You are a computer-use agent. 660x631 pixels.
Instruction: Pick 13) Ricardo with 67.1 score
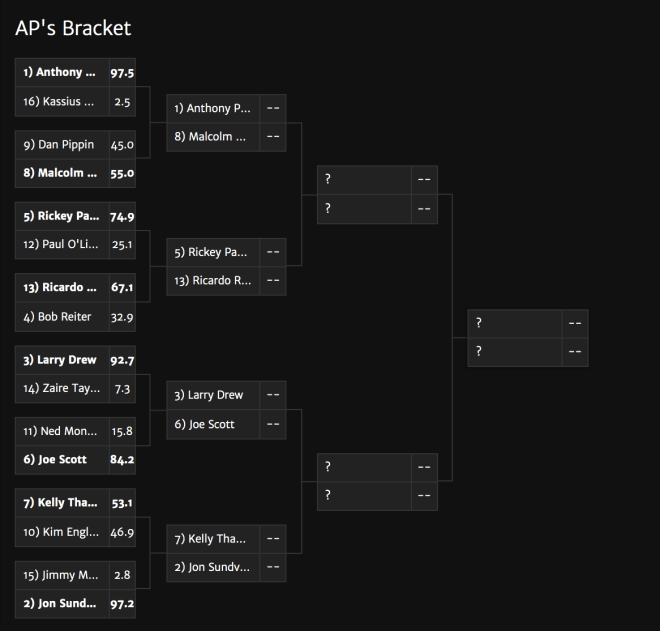[75, 288]
